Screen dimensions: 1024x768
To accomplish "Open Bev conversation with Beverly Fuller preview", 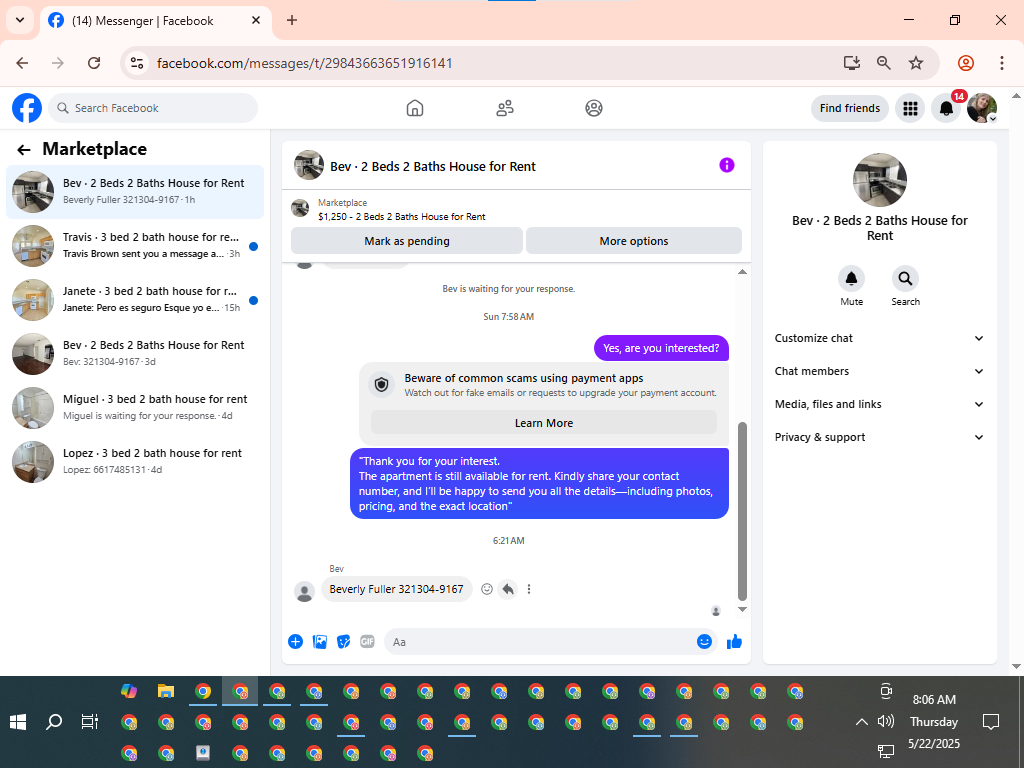I will pos(135,191).
